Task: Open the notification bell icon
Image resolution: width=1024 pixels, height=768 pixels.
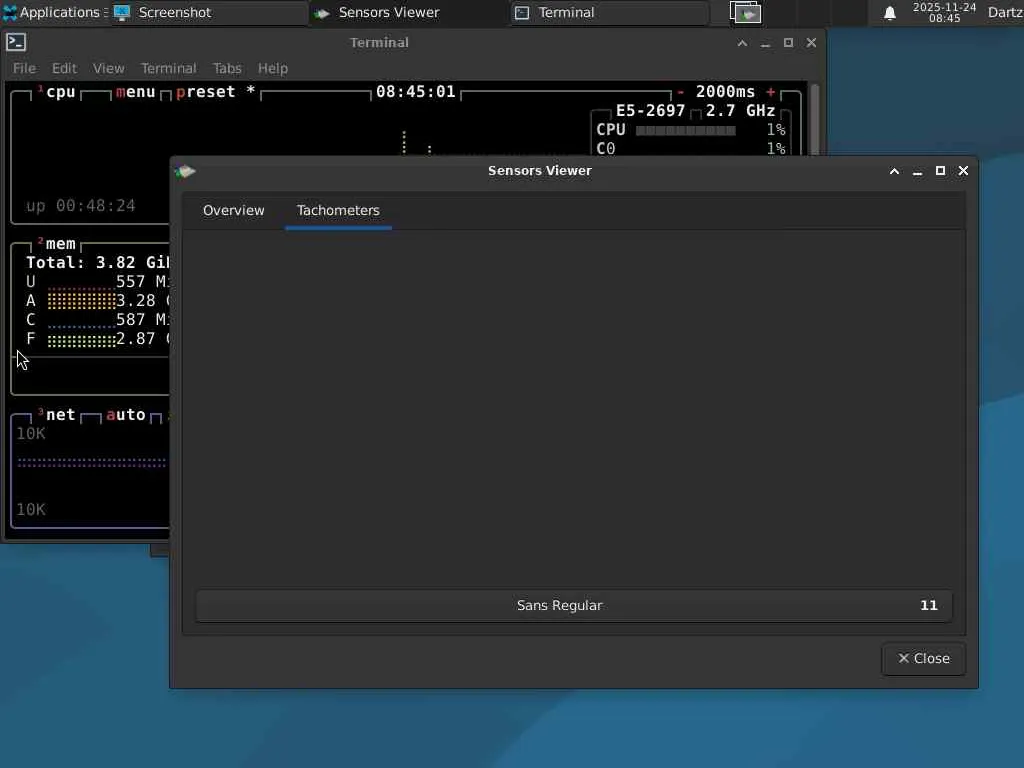Action: (889, 13)
